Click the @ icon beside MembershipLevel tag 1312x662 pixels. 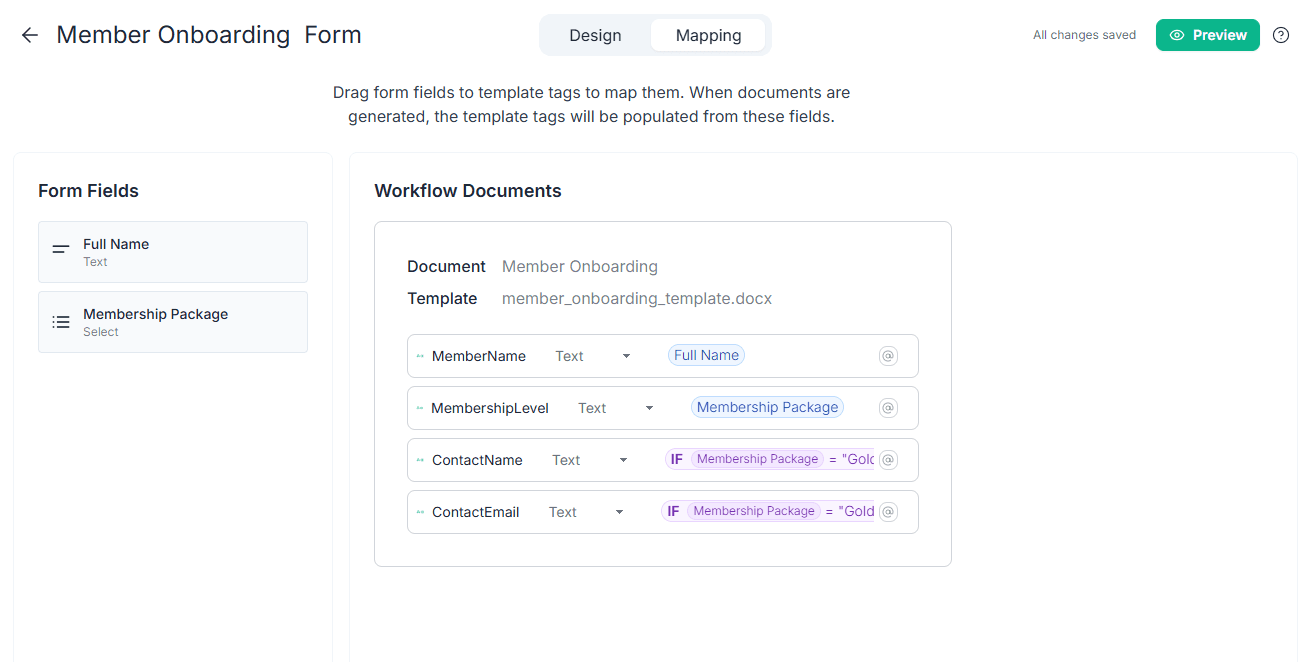coord(888,407)
